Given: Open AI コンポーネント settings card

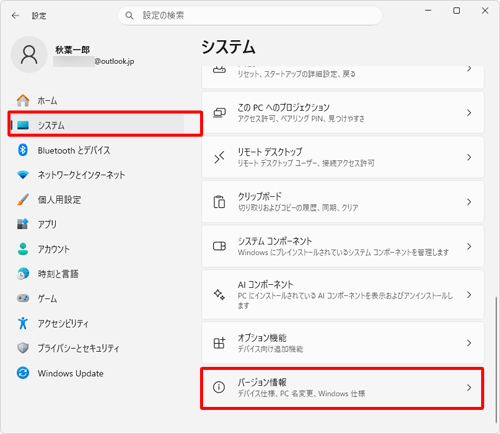Looking at the screenshot, I should coord(343,295).
